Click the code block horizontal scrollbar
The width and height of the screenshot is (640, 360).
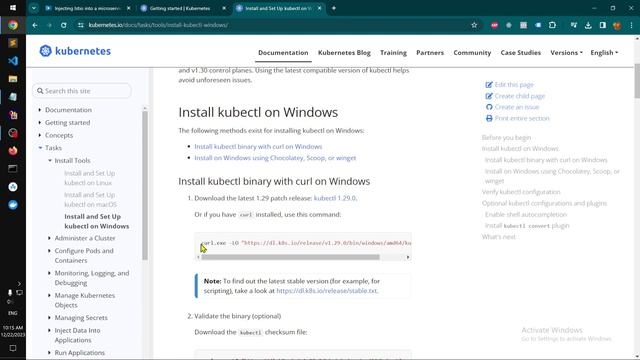tap(290, 257)
